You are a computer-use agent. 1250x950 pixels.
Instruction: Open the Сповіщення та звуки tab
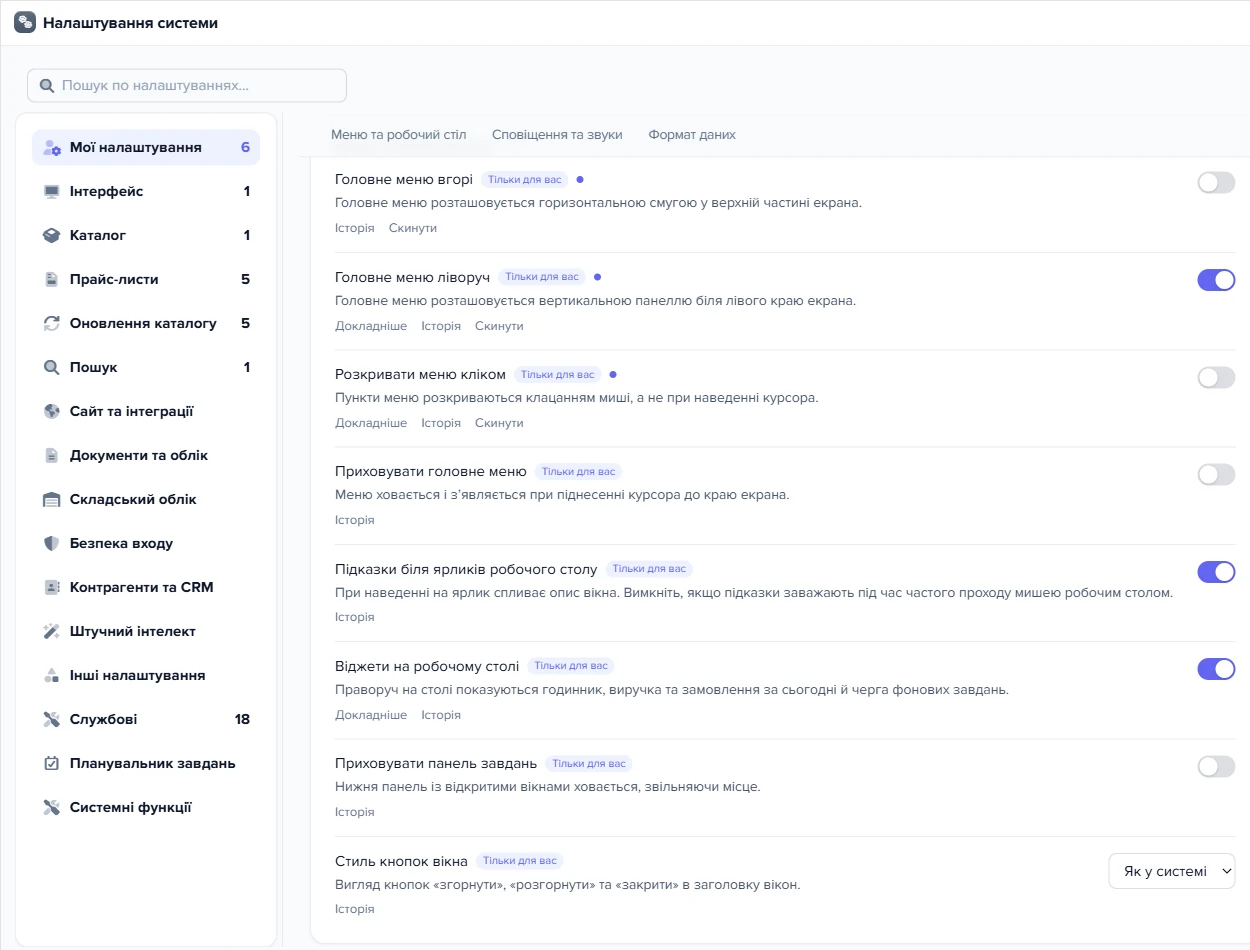coord(557,135)
